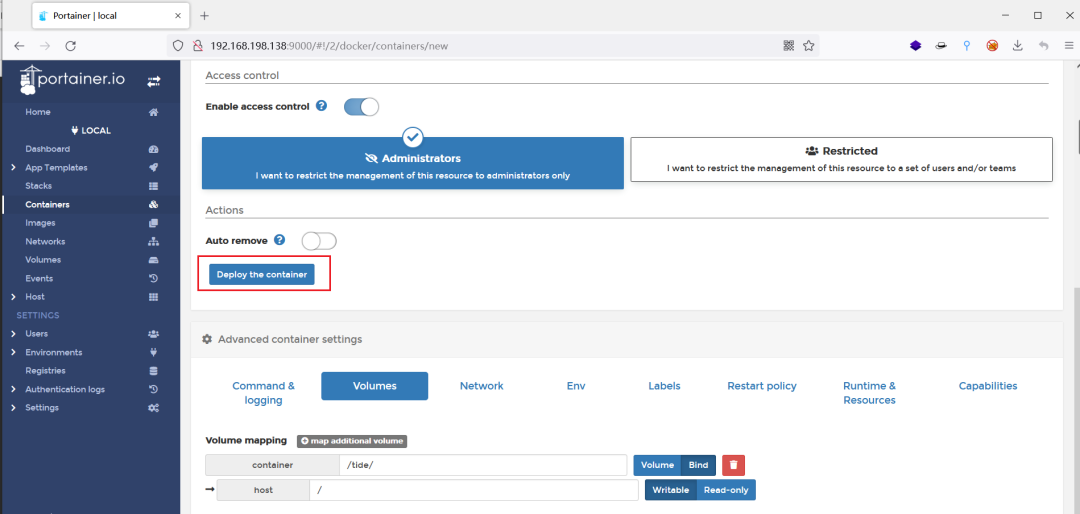Expand Authentication logs sidebar chevron

13,389
